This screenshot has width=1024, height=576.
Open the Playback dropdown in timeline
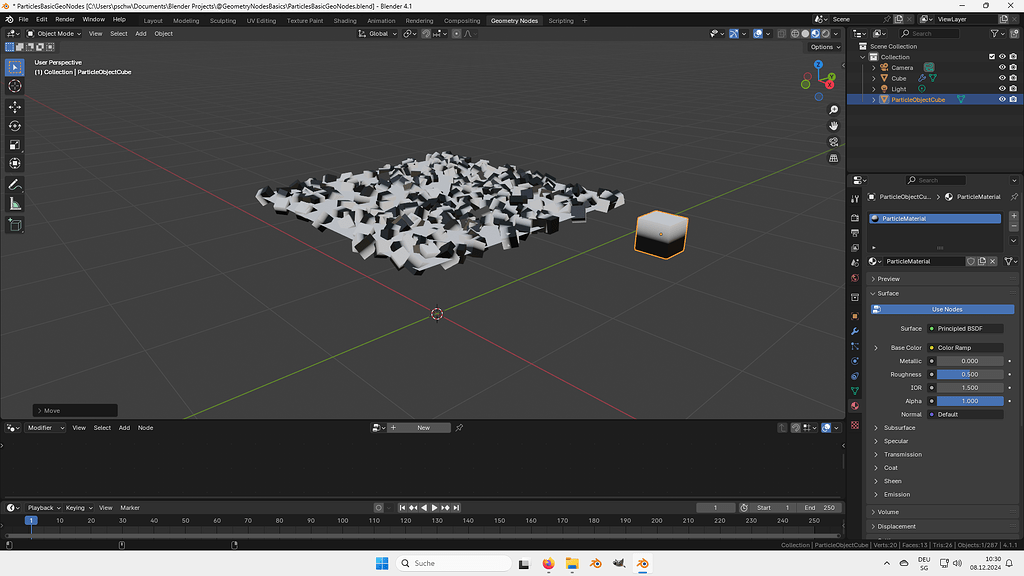tap(43, 508)
